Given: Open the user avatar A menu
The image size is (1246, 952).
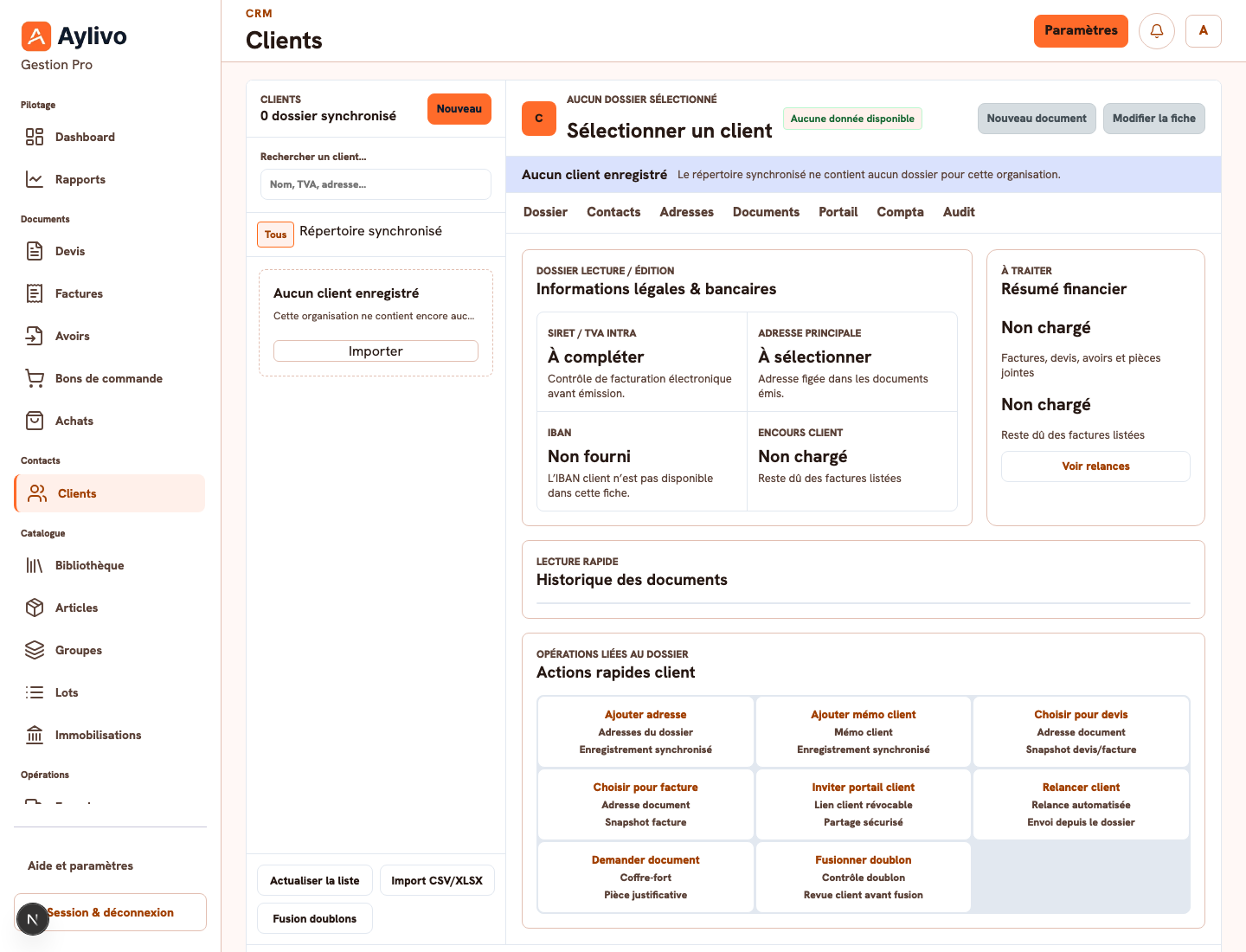Looking at the screenshot, I should [1204, 31].
